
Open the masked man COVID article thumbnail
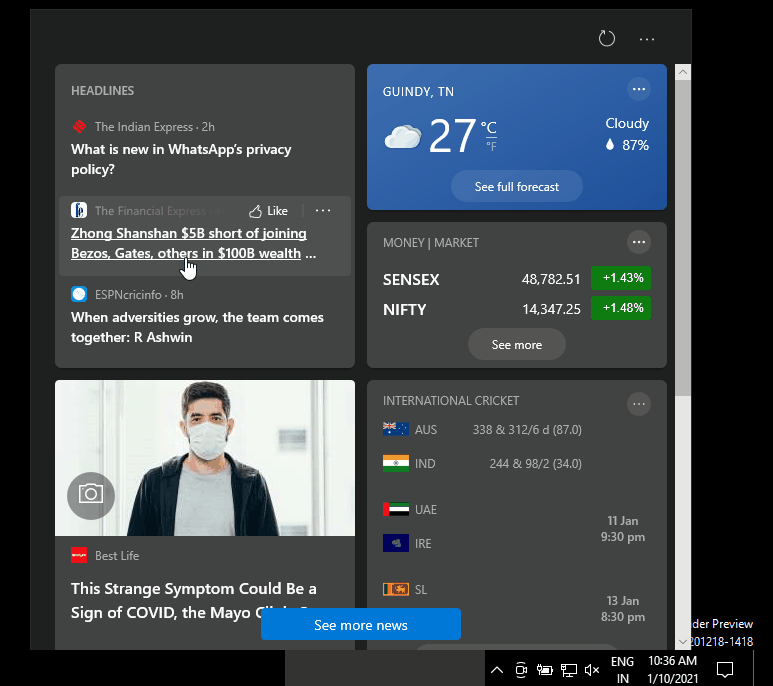pos(205,457)
